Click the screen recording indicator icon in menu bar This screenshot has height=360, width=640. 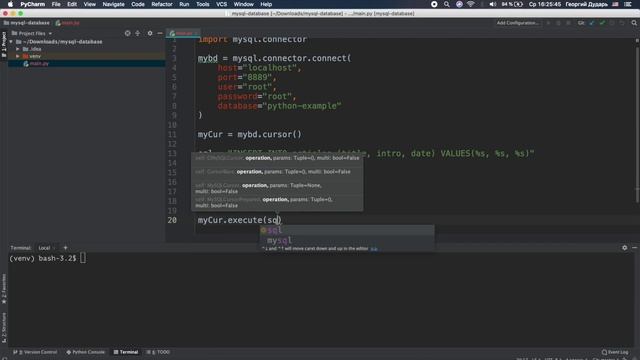(x=434, y=4)
